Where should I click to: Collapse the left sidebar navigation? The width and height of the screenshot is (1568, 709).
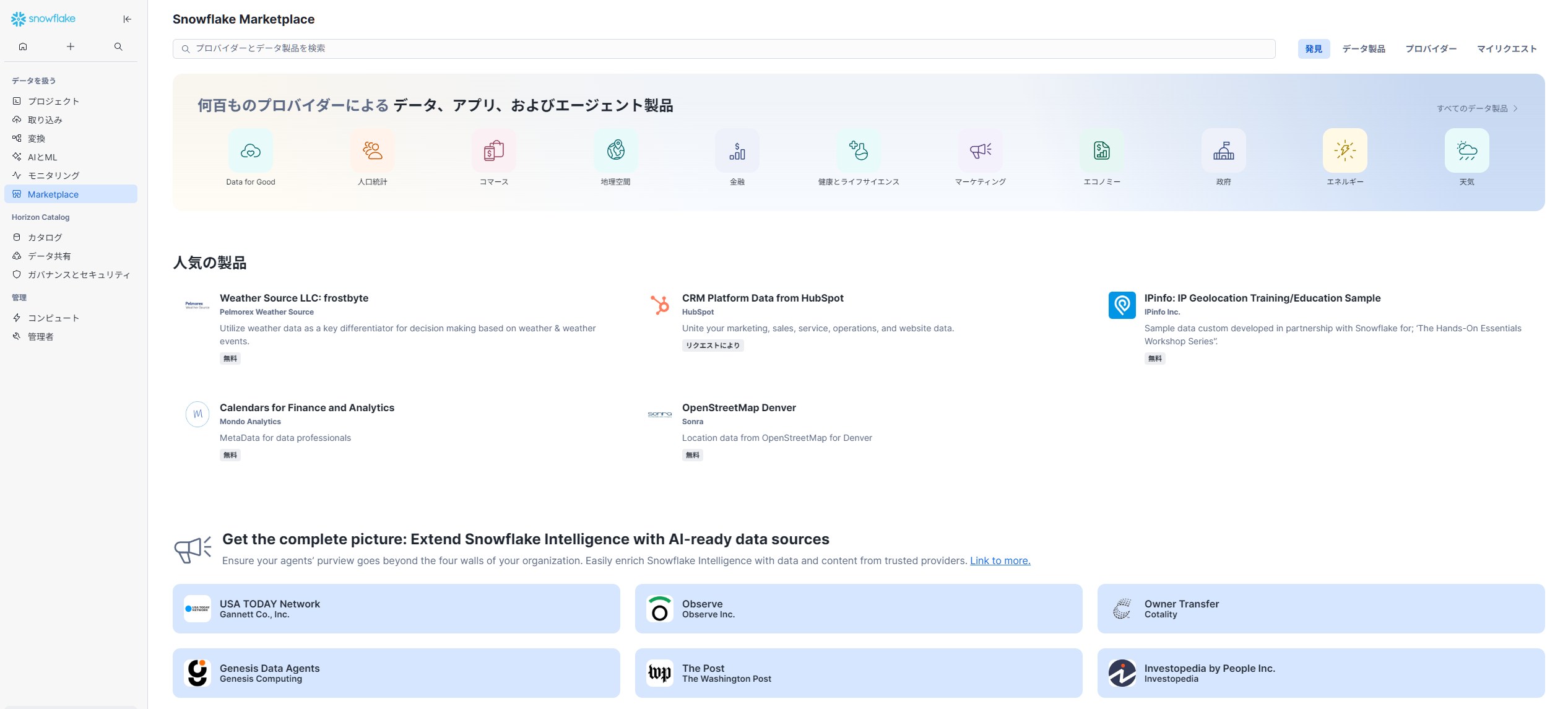[x=127, y=19]
